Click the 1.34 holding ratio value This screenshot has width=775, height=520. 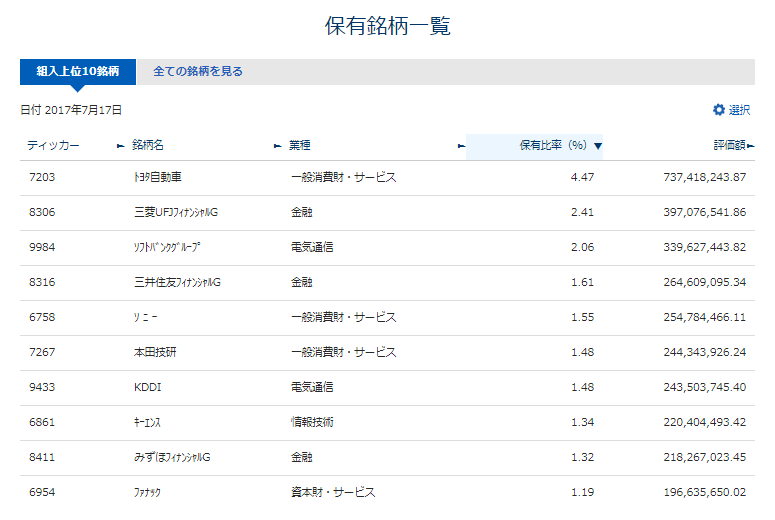pyautogui.click(x=582, y=422)
